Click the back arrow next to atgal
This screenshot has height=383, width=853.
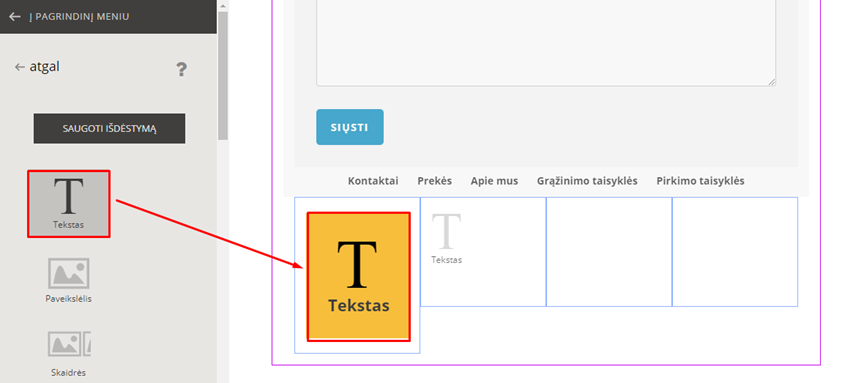pyautogui.click(x=20, y=67)
